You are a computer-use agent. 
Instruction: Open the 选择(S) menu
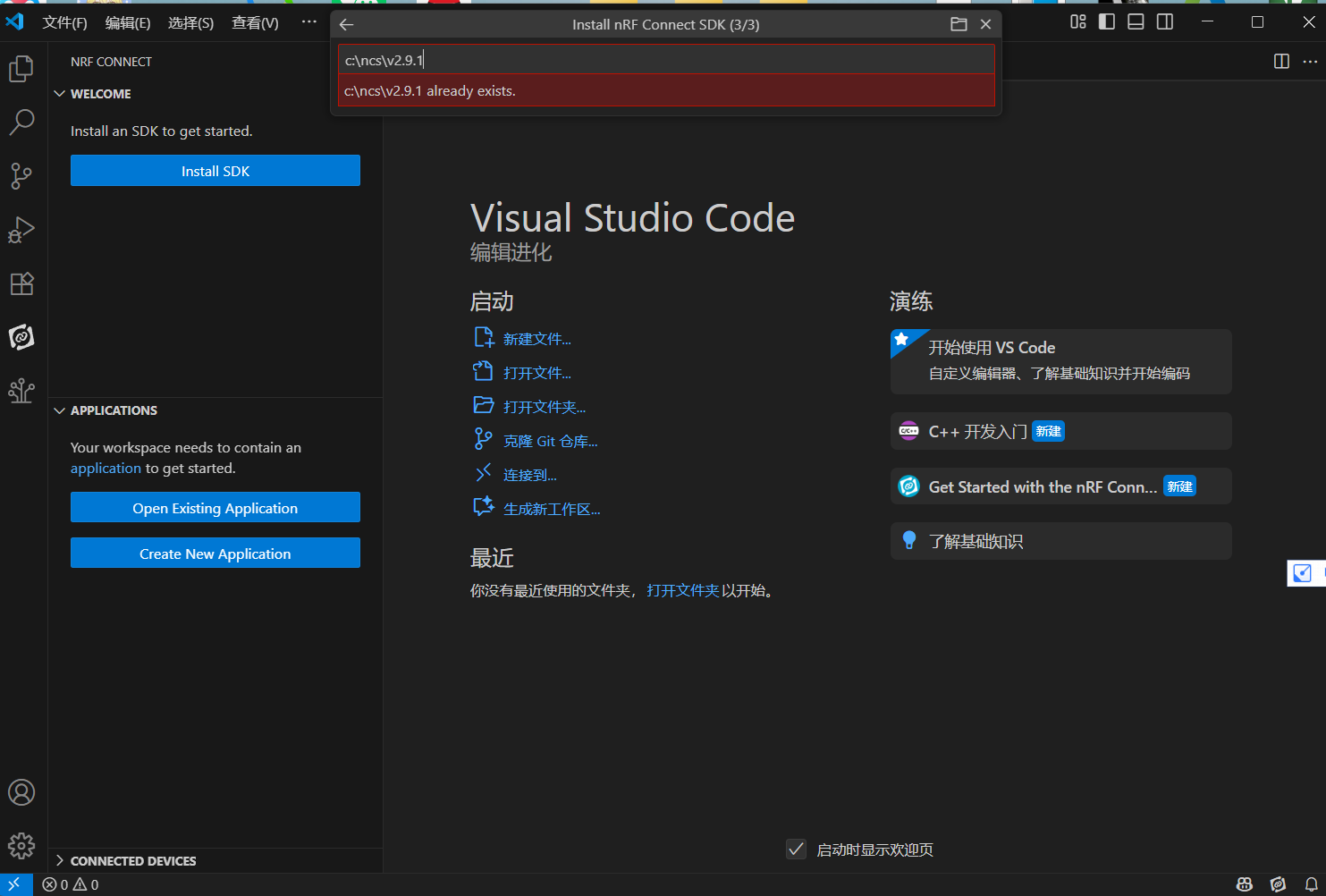click(x=191, y=22)
